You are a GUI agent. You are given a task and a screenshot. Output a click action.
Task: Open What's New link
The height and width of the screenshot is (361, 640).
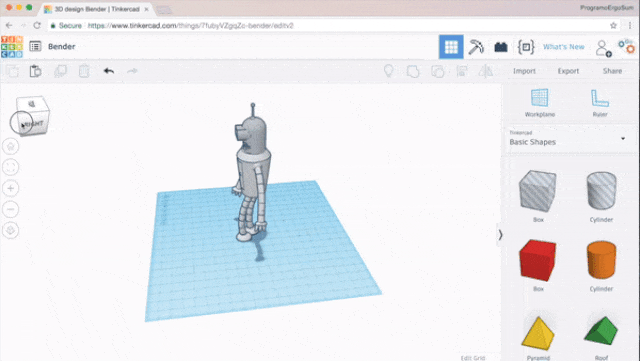pyautogui.click(x=564, y=47)
